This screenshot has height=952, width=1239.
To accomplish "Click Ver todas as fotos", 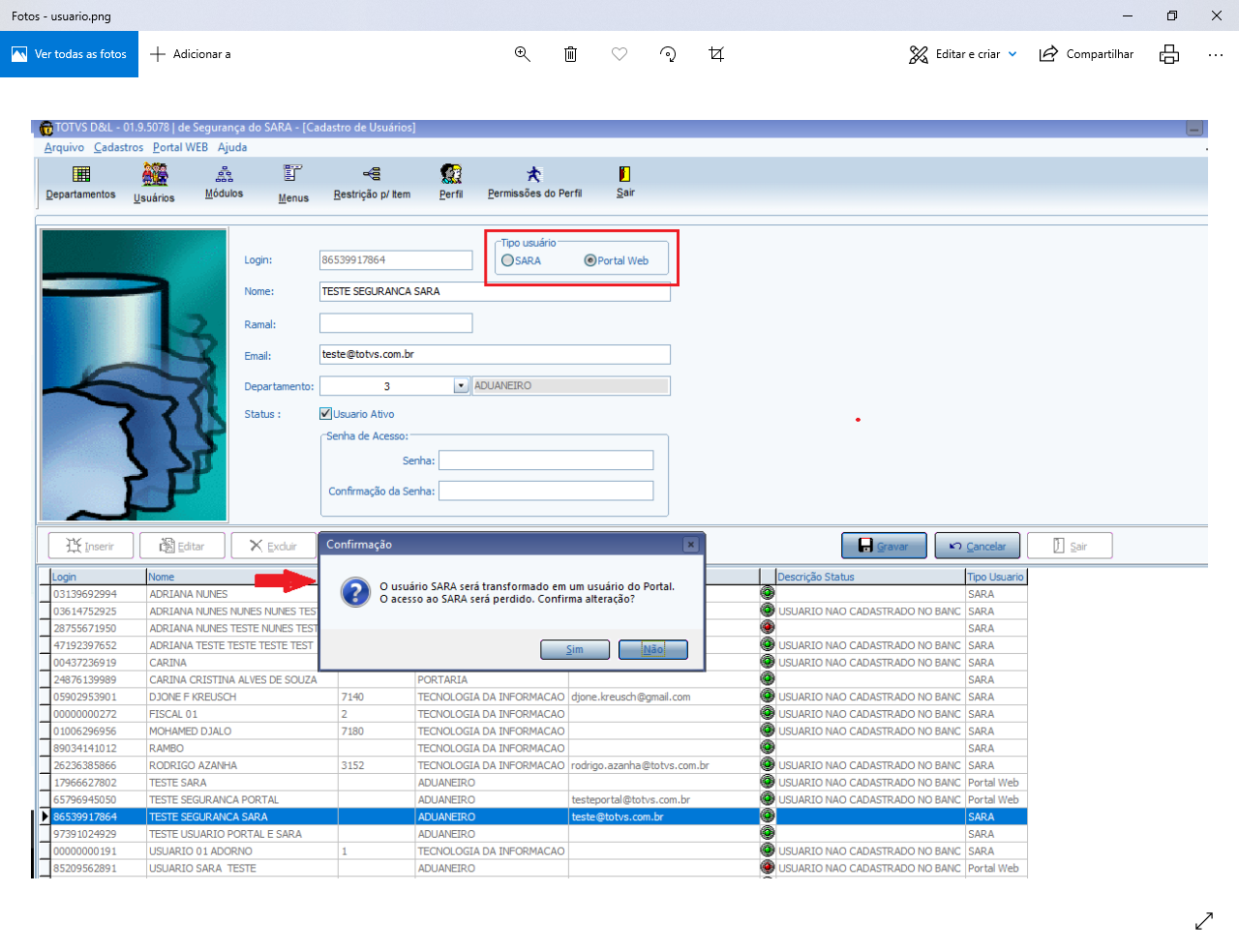I will (x=70, y=54).
